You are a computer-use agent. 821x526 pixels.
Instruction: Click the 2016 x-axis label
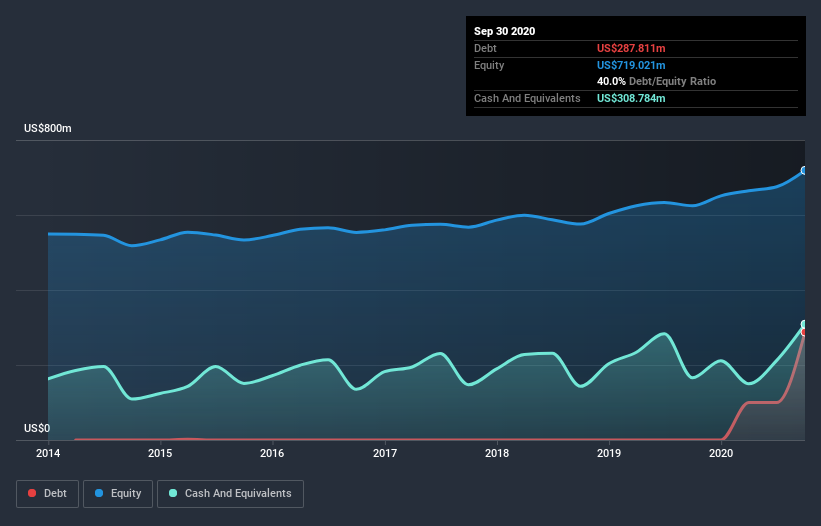click(x=272, y=453)
